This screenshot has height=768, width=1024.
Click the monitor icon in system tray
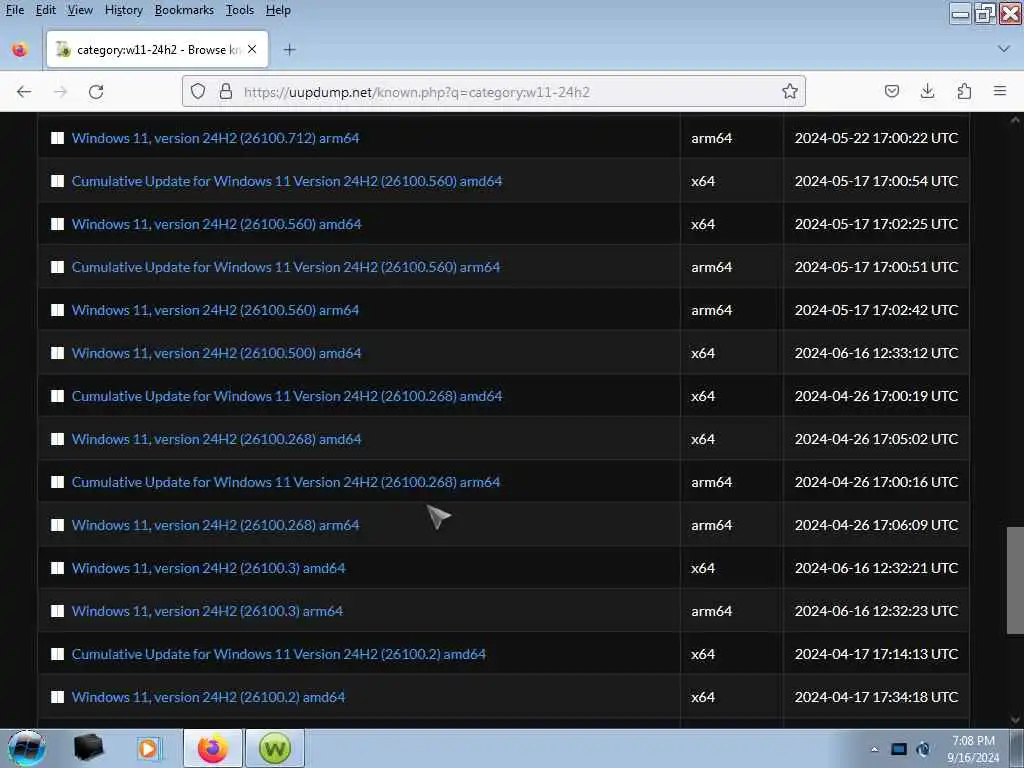[899, 749]
